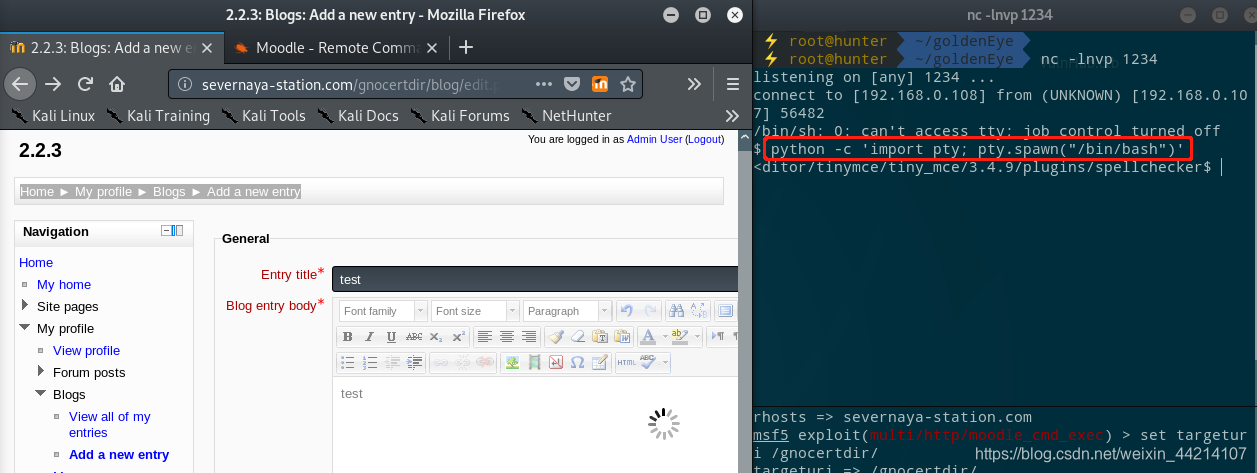Open Find tool binoculars icon
The height and width of the screenshot is (473, 1257).
[677, 311]
